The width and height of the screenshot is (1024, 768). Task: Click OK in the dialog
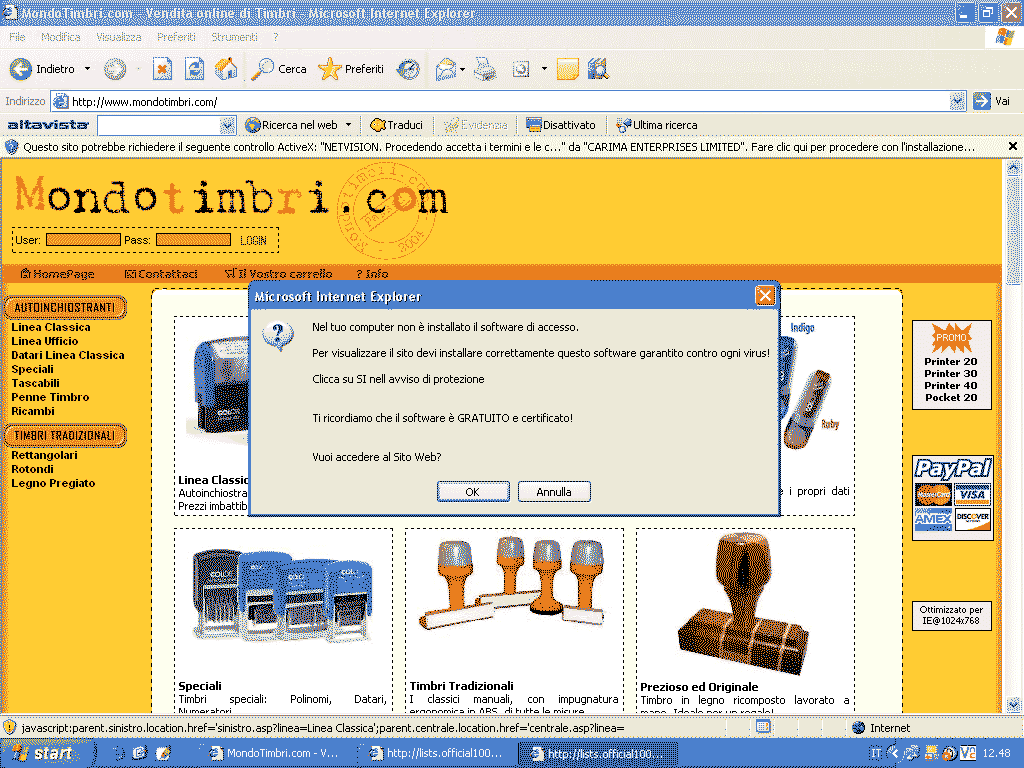(x=473, y=492)
